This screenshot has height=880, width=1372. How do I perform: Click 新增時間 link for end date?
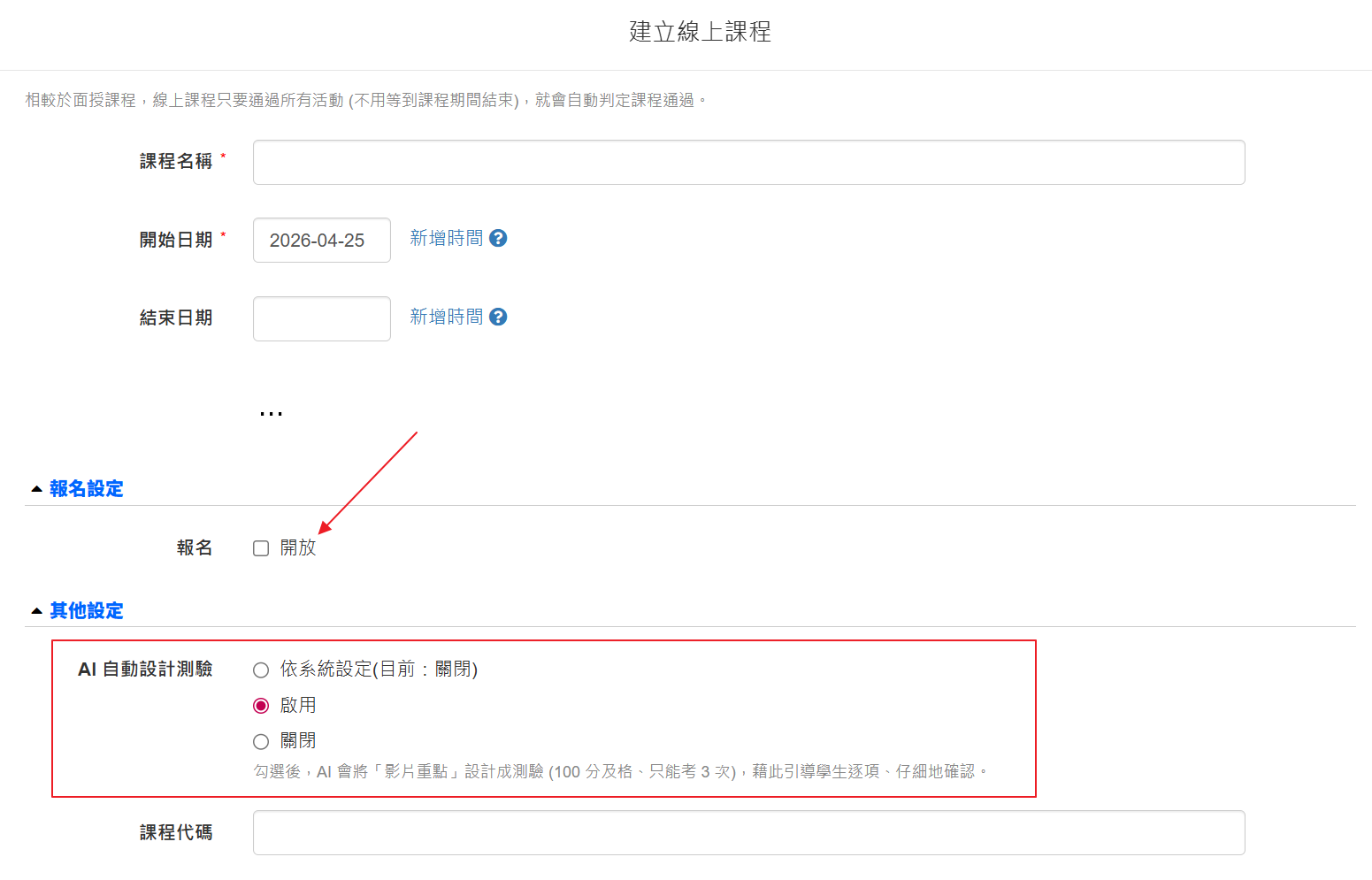tap(446, 318)
